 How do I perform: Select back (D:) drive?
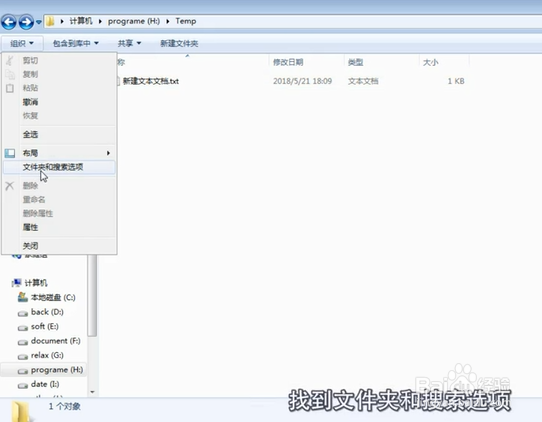coord(47,312)
